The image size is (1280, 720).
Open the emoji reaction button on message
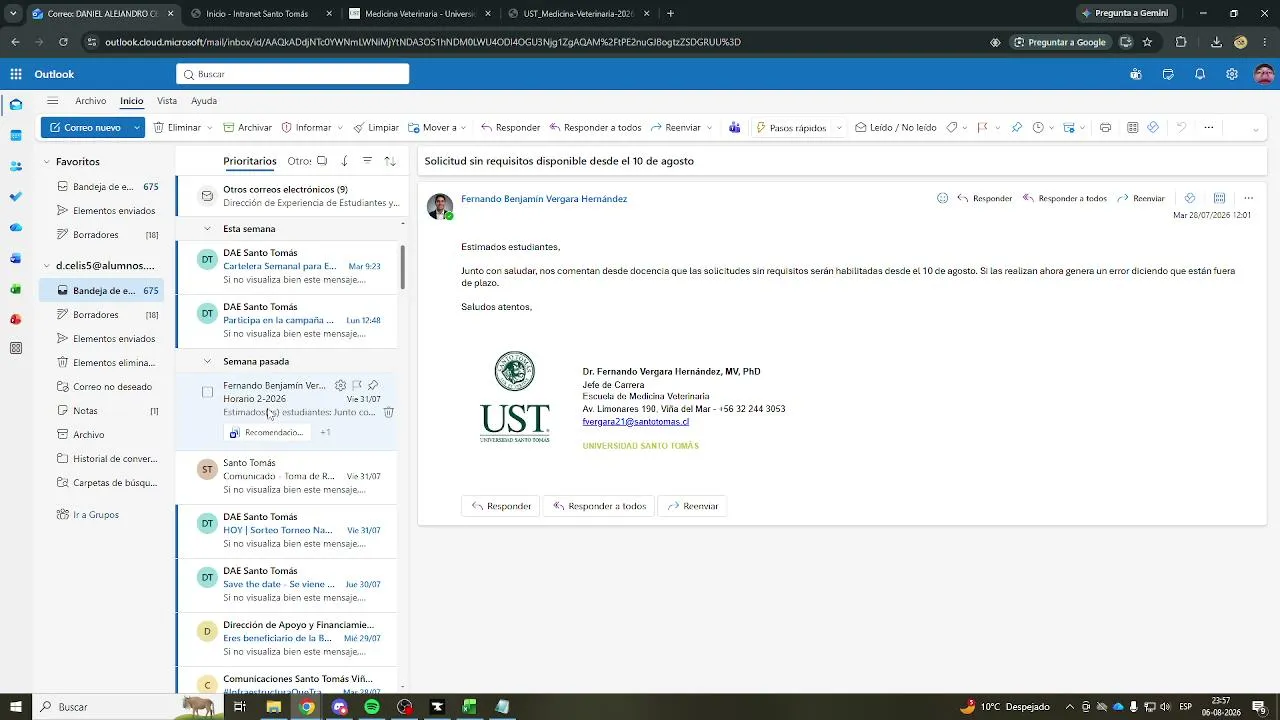(x=942, y=198)
